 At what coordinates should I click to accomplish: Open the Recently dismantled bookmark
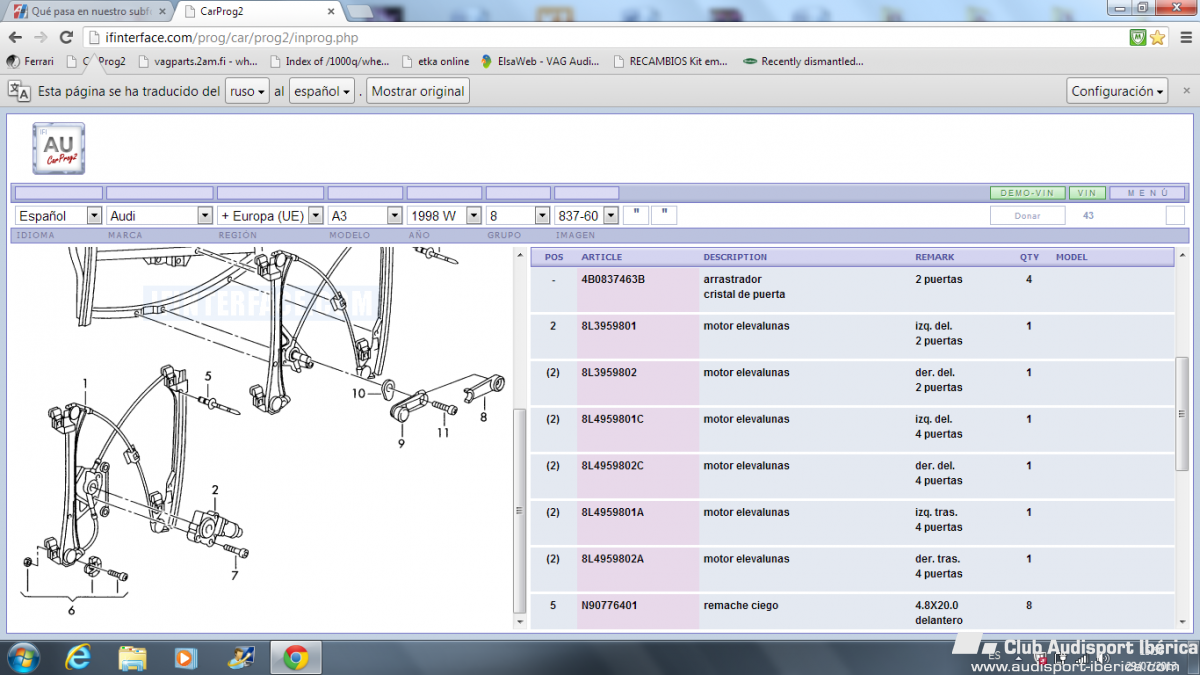pos(803,61)
